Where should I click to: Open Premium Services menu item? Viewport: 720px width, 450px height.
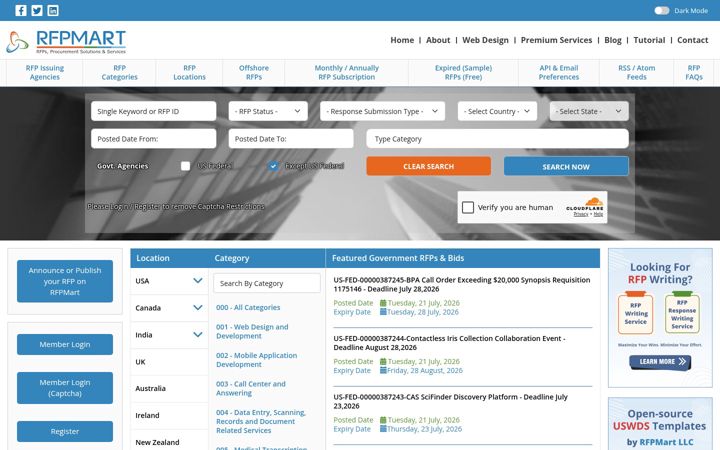[557, 40]
